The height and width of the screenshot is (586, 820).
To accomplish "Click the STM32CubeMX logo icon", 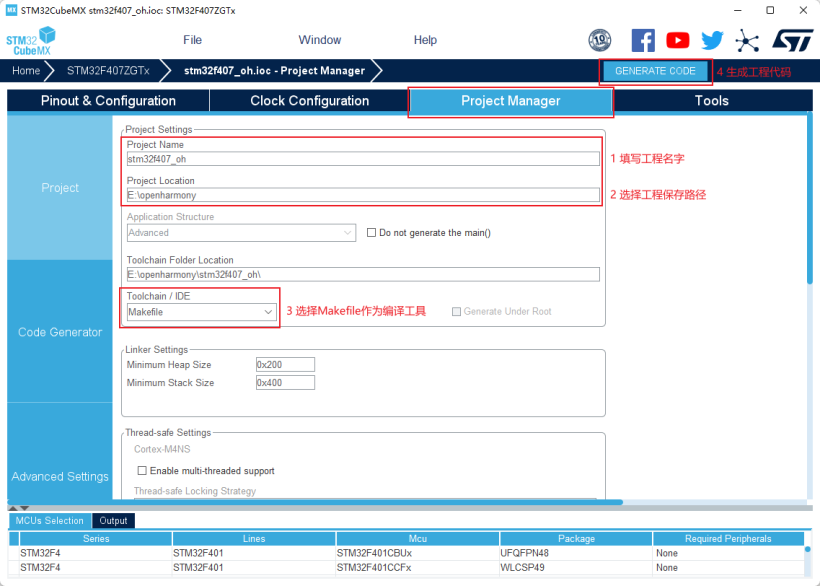I will click(x=30, y=41).
